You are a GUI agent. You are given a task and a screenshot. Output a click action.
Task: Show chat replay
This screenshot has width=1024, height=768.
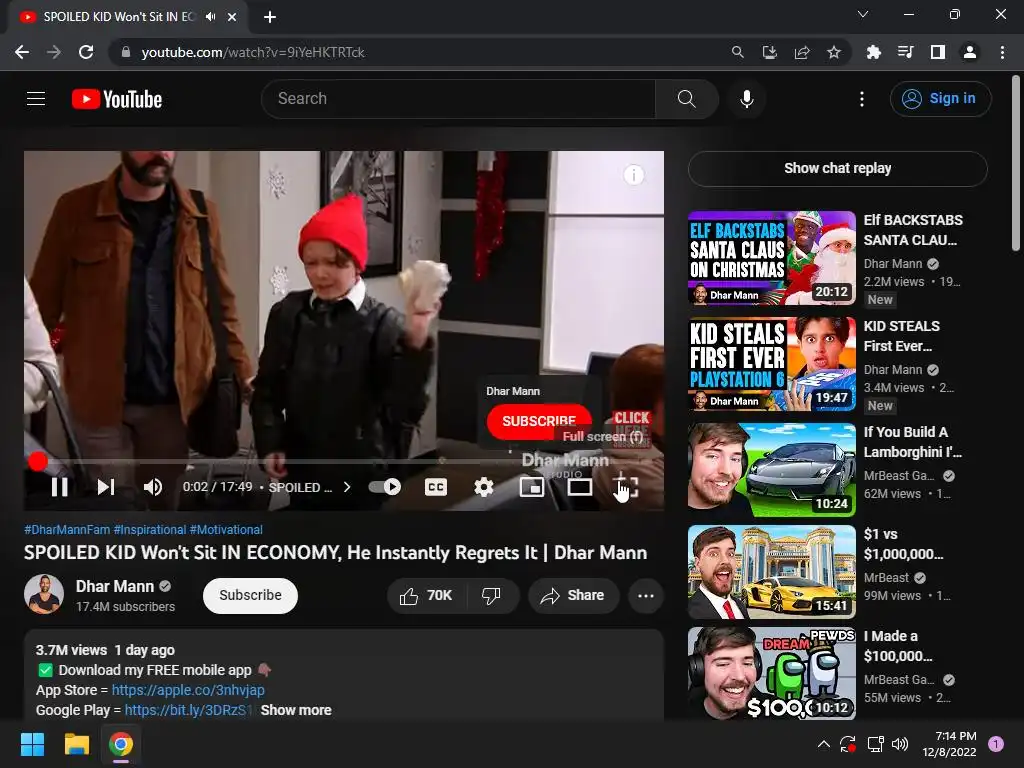(x=837, y=168)
